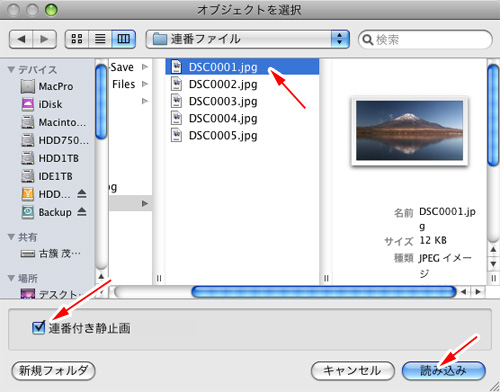Click the horizontal column scrollbar thumb

(x=324, y=292)
